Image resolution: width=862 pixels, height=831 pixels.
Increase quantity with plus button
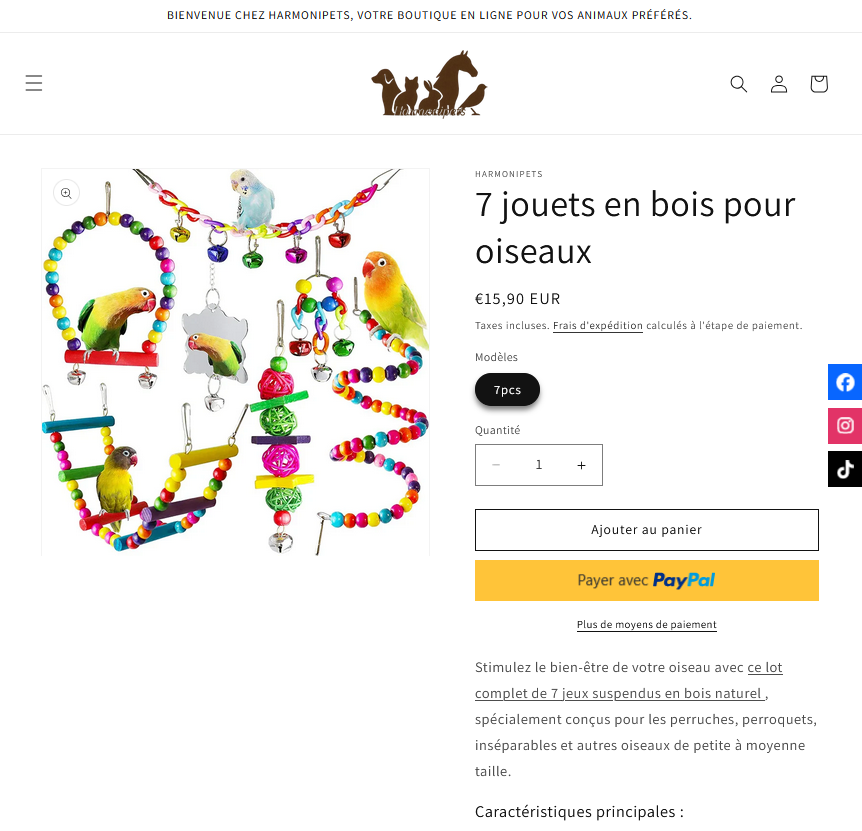tap(581, 465)
